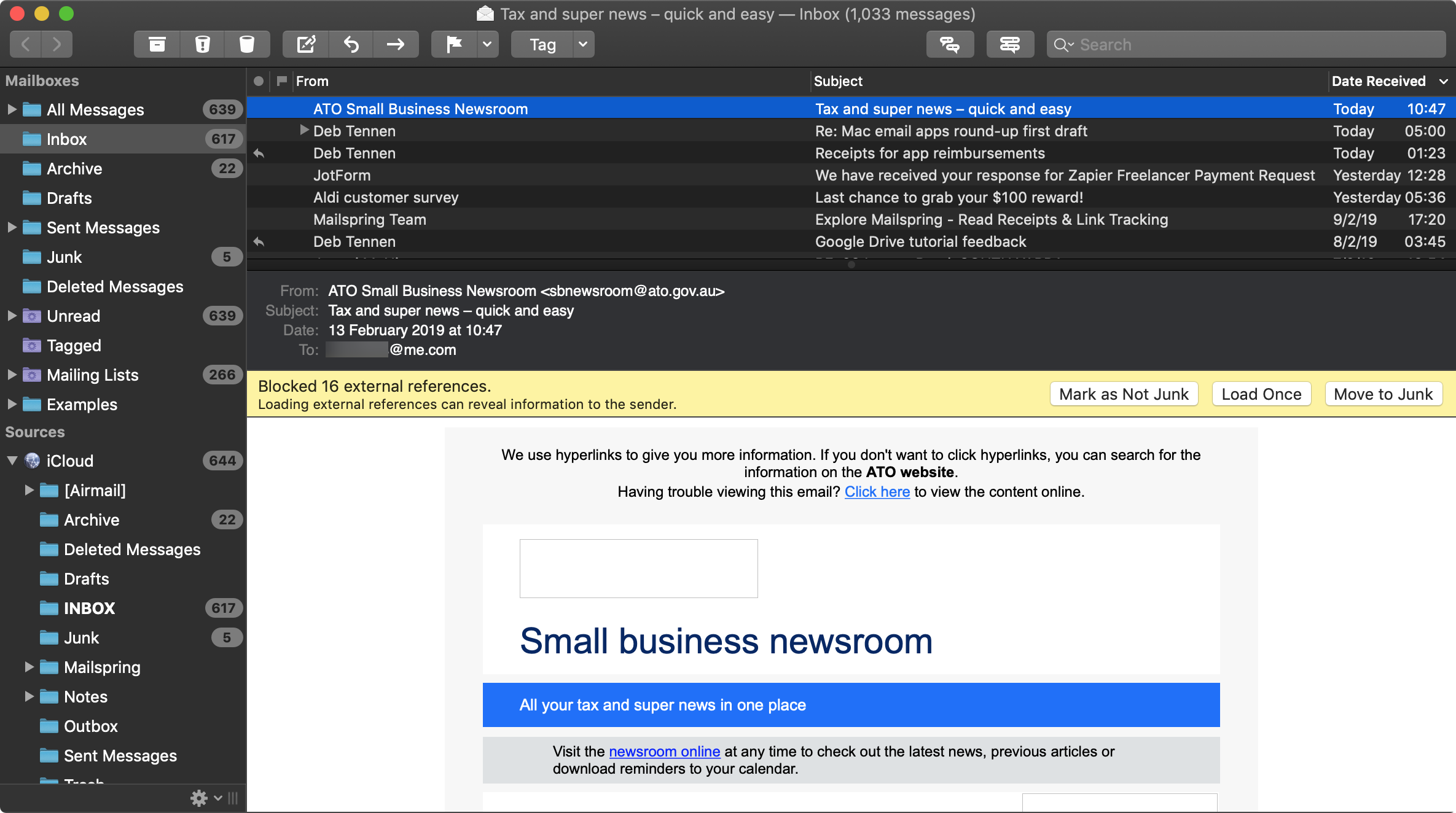Click the Archive mailbox icon
The image size is (1456, 813).
point(30,168)
